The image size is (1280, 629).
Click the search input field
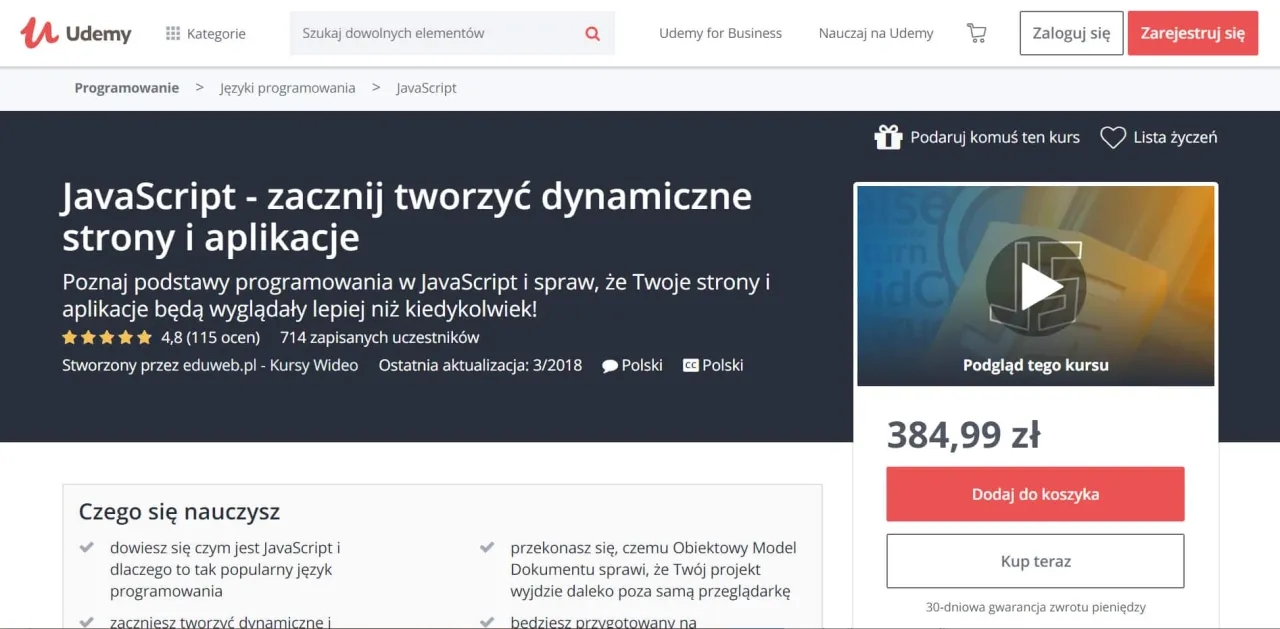[x=430, y=33]
